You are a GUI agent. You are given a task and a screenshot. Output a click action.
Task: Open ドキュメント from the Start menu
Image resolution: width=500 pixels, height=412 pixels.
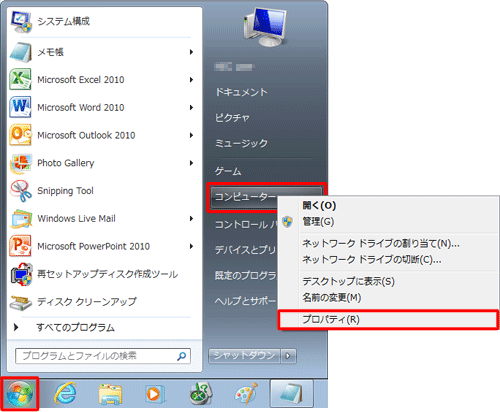point(241,92)
